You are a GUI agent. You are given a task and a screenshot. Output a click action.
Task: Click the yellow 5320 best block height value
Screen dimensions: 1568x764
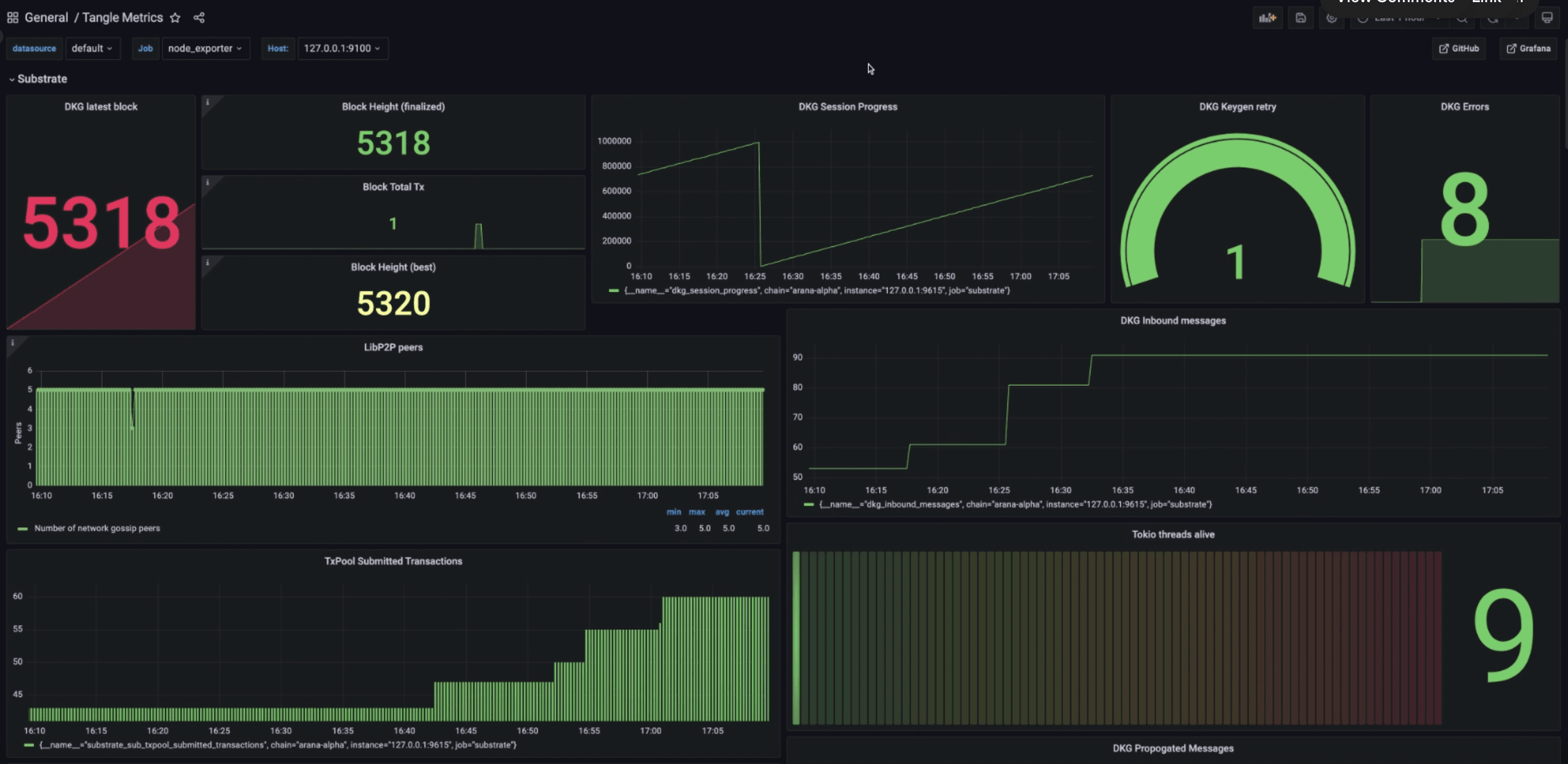393,303
